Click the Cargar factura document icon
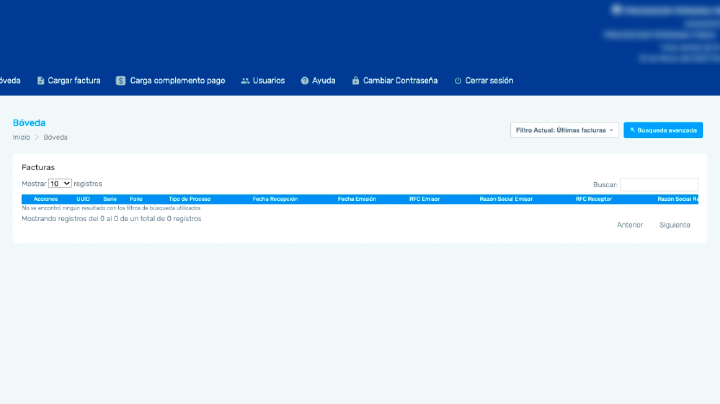Viewport: 720px width, 404px height. pyautogui.click(x=40, y=81)
